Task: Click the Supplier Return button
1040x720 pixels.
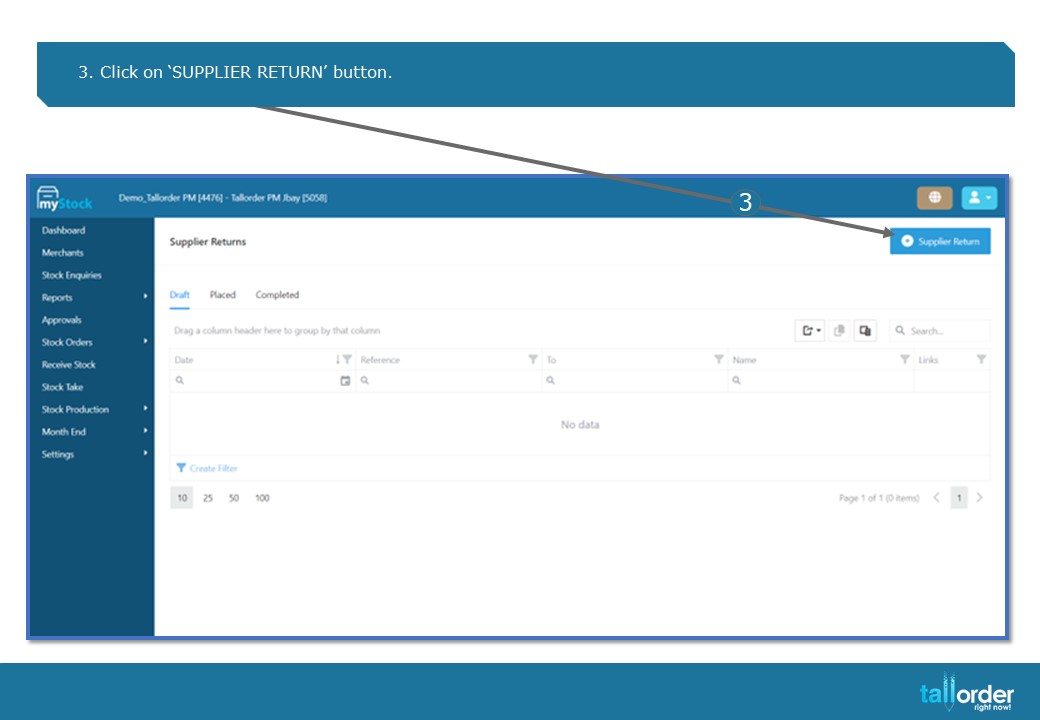Action: click(940, 241)
